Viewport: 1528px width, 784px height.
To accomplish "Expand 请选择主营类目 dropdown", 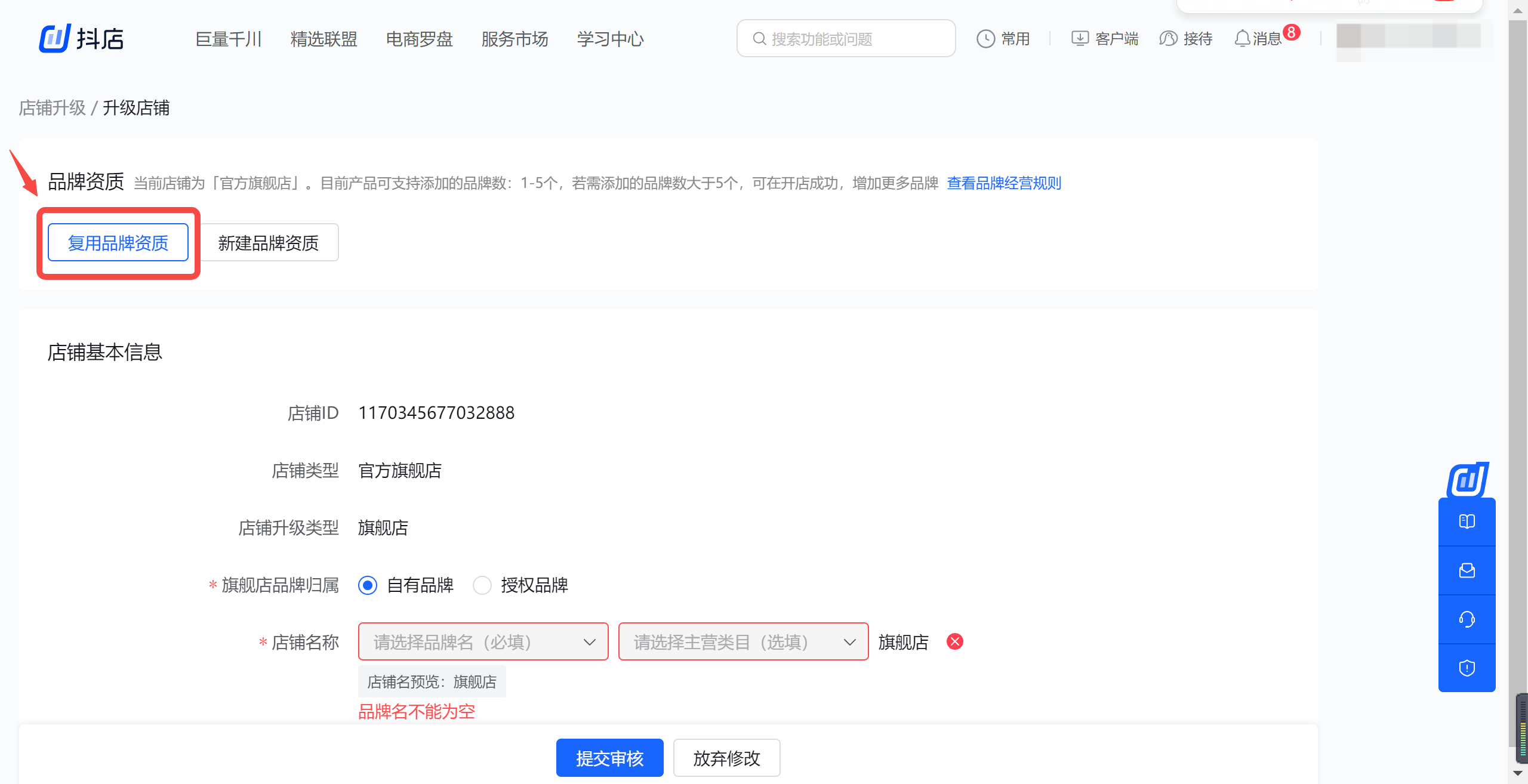I will click(743, 641).
